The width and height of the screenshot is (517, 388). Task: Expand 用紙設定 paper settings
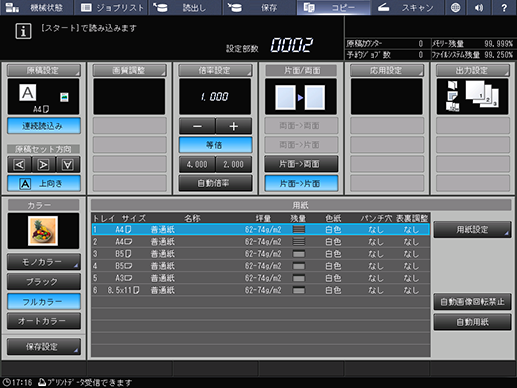click(472, 230)
